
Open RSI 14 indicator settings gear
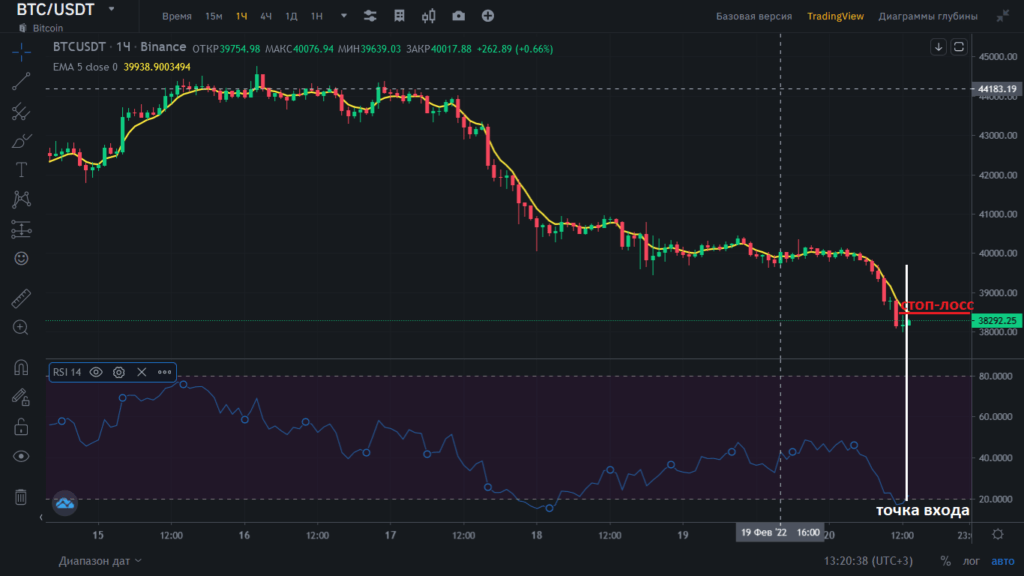[119, 372]
